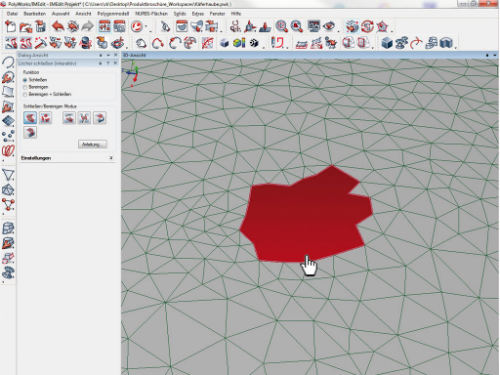Open the Polygonmodell menu
This screenshot has width=500, height=375.
tap(113, 14)
